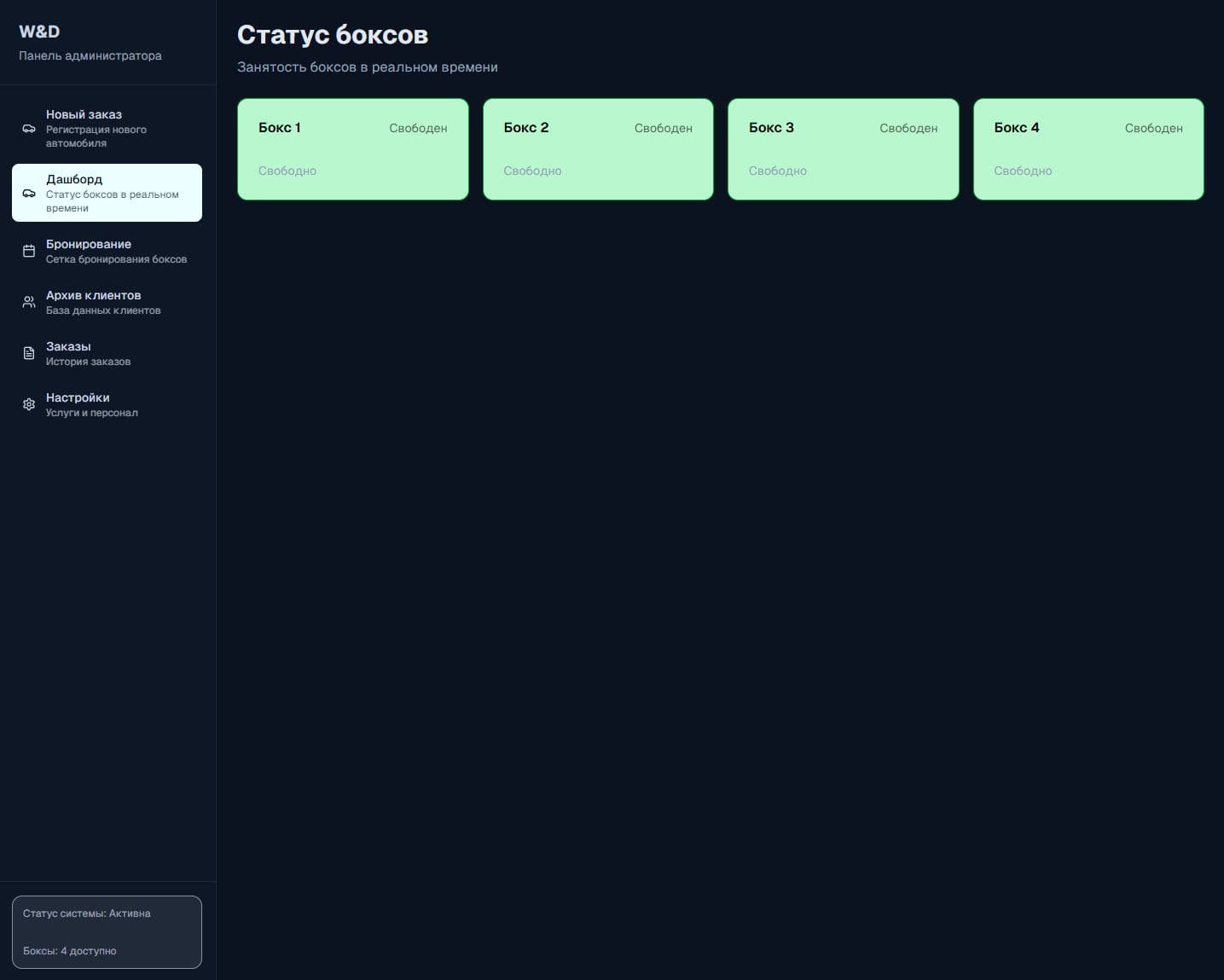The width and height of the screenshot is (1224, 980).
Task: Open the Новый заказ menu item
Action: 84,114
